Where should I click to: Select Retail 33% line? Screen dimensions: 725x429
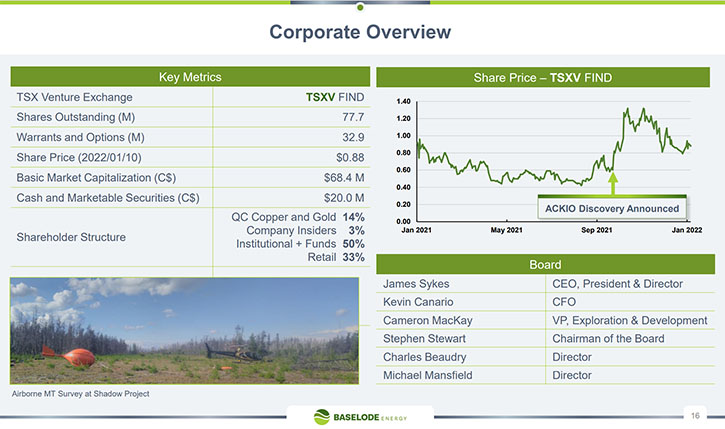(x=336, y=257)
